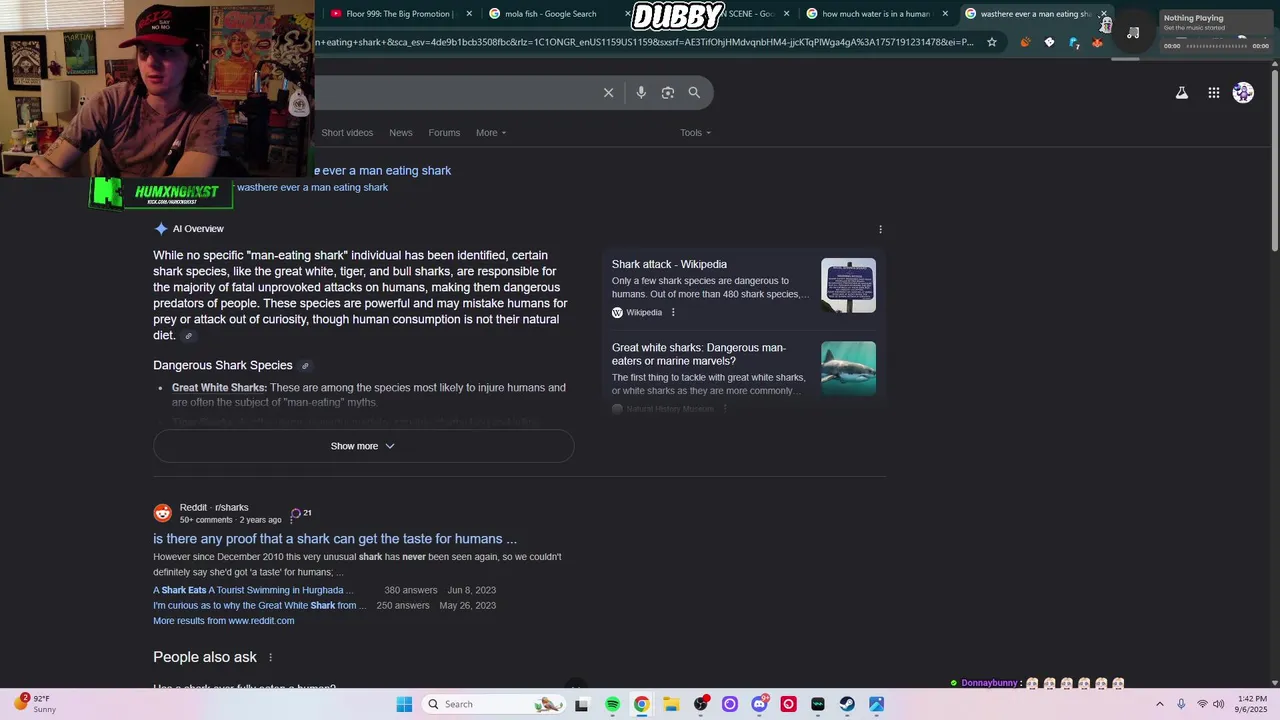The image size is (1280, 720).
Task: Show hidden tray icons chevron
Action: (1160, 704)
